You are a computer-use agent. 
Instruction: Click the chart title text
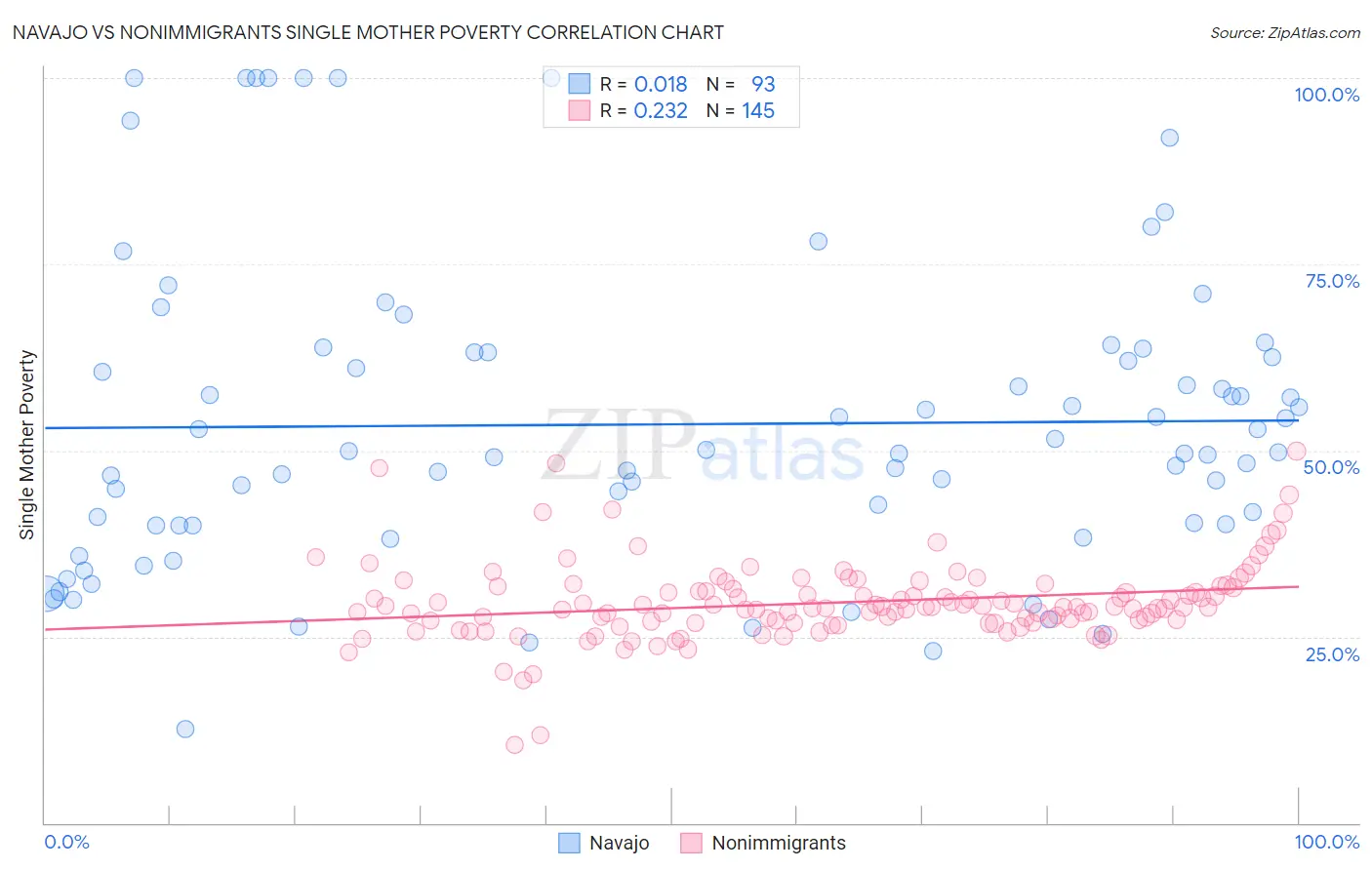click(368, 32)
